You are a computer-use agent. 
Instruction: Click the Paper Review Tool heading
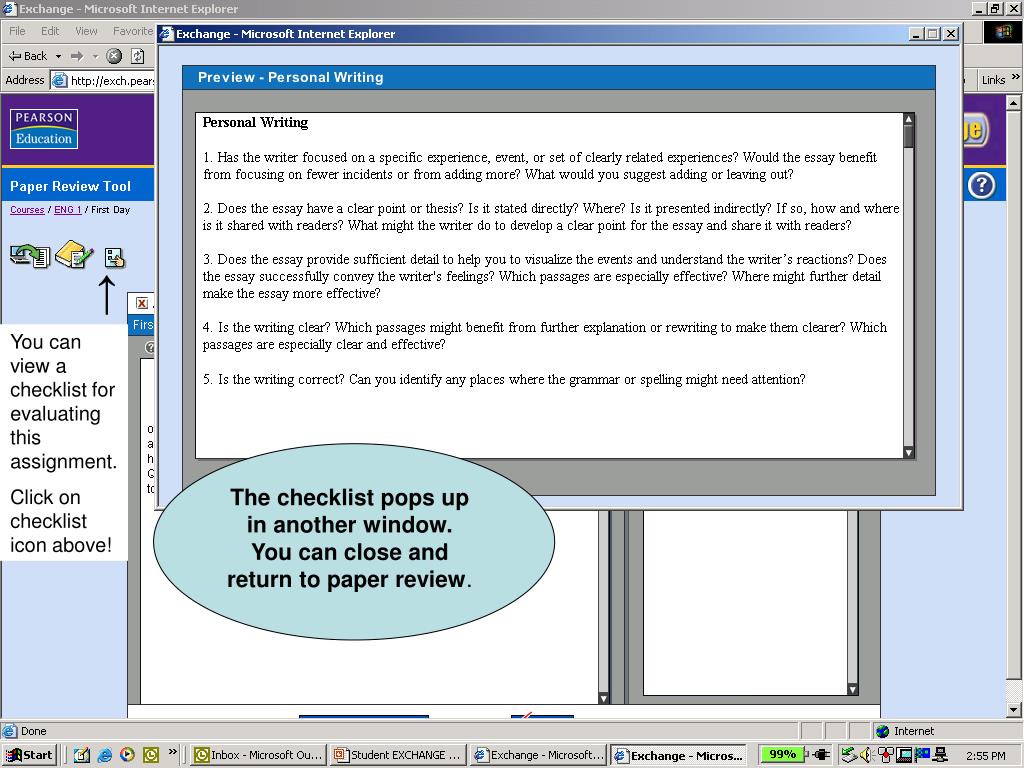71,186
